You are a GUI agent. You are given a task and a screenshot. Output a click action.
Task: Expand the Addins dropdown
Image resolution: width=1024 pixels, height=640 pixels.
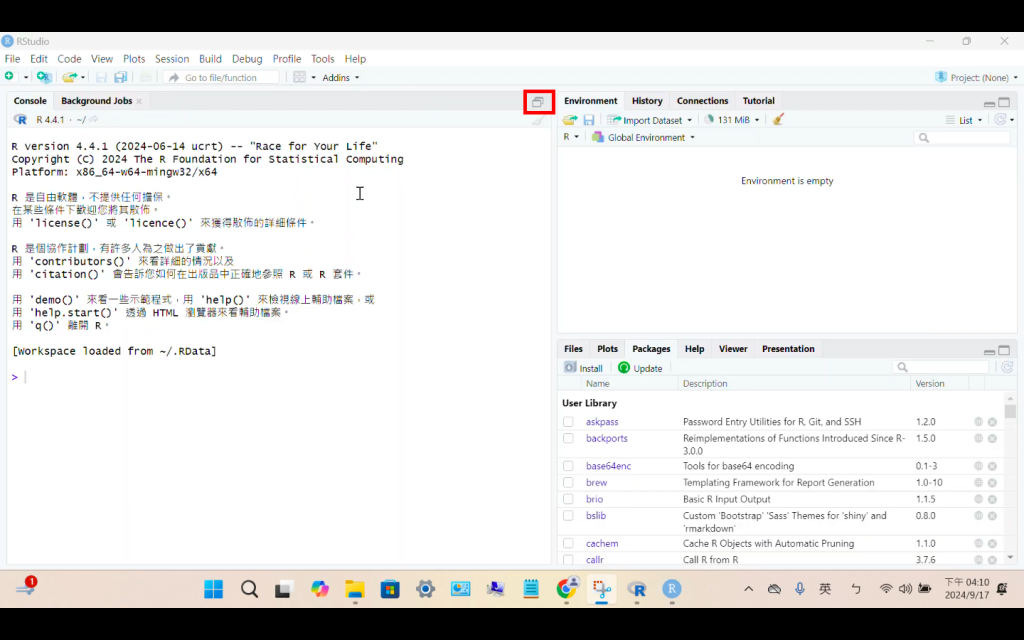(x=340, y=77)
